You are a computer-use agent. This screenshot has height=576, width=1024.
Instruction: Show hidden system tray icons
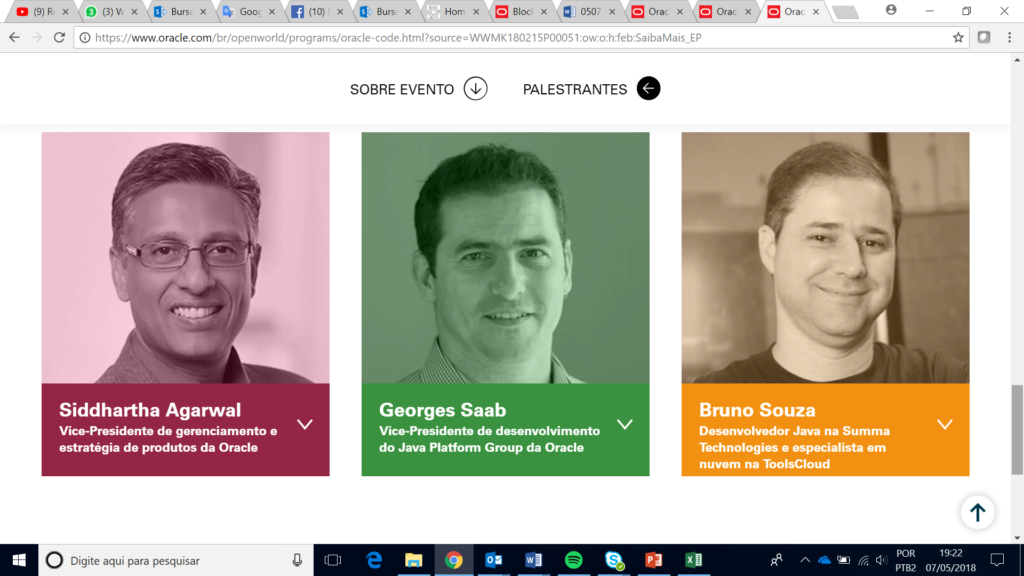click(805, 560)
